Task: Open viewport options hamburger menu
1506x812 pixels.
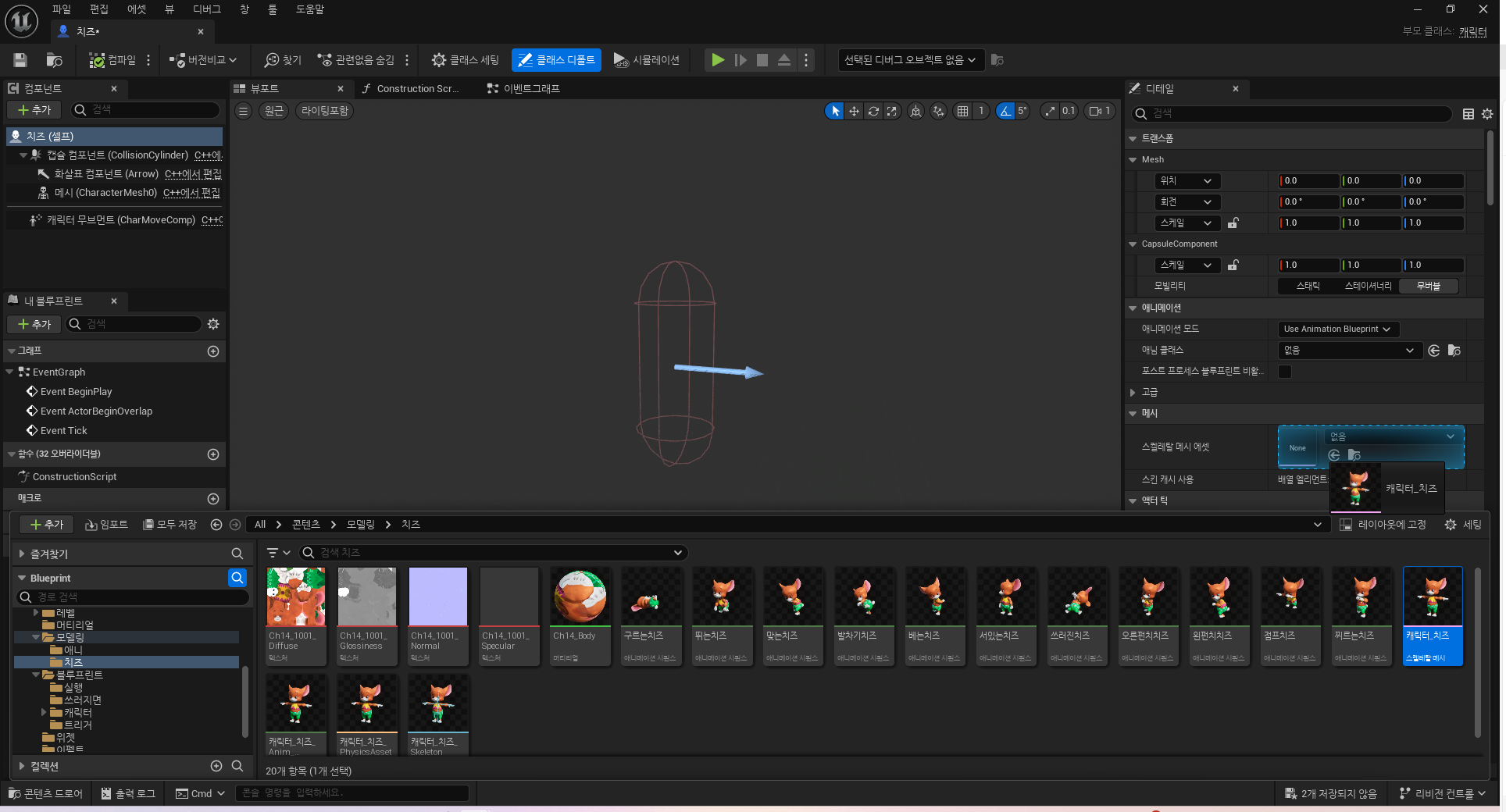Action: (244, 111)
